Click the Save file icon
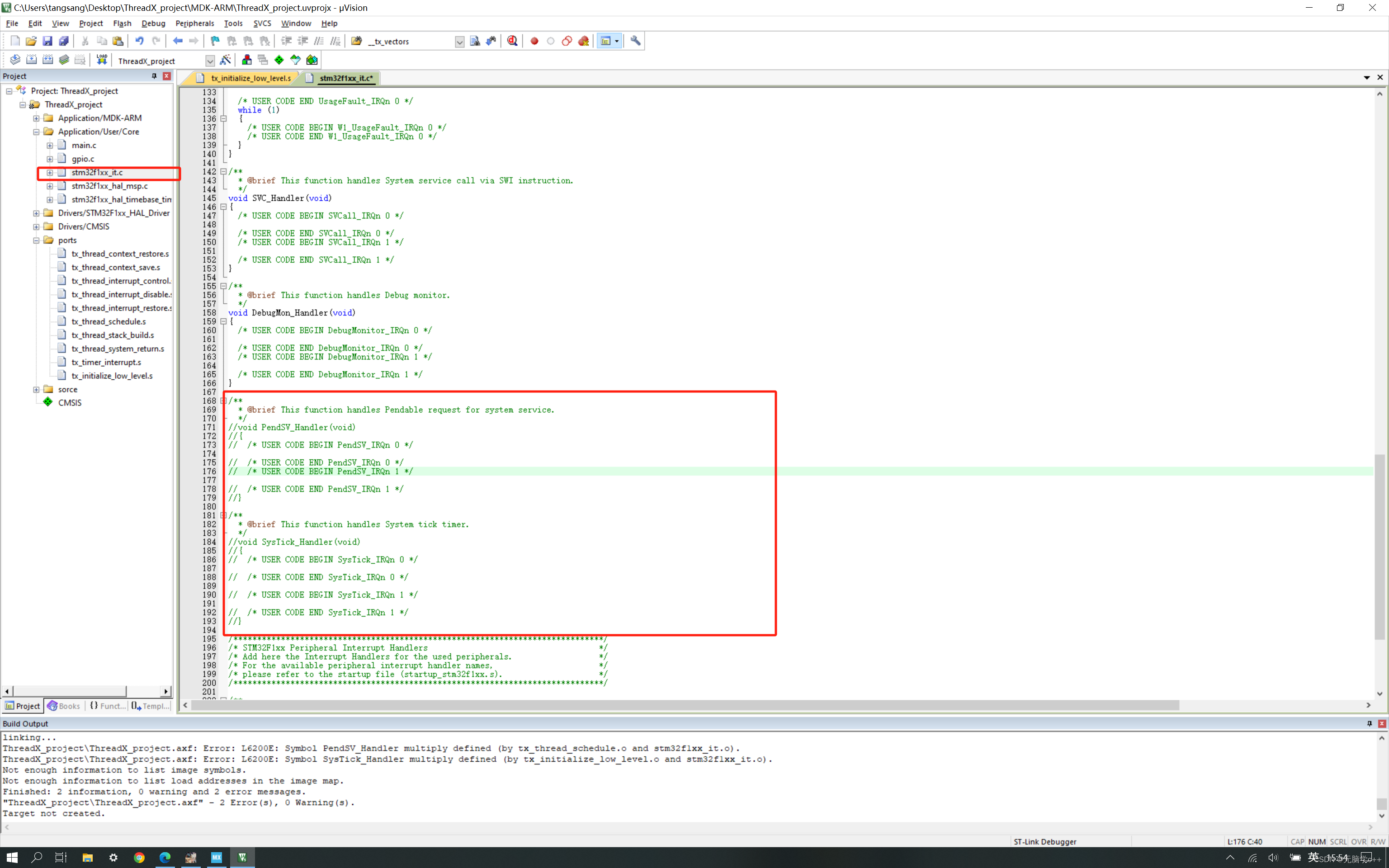The image size is (1389, 868). 47,41
